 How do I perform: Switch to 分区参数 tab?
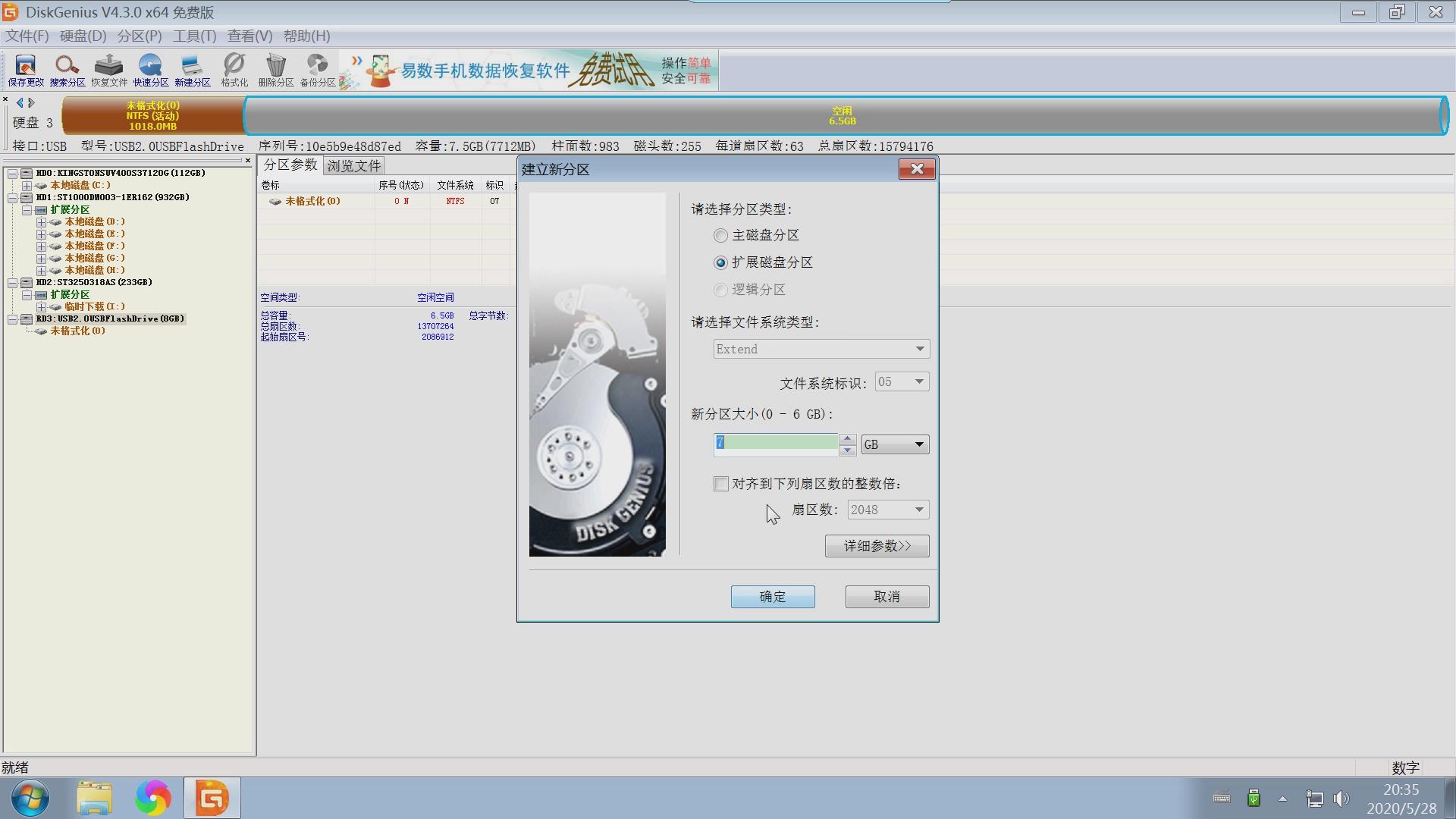(290, 165)
